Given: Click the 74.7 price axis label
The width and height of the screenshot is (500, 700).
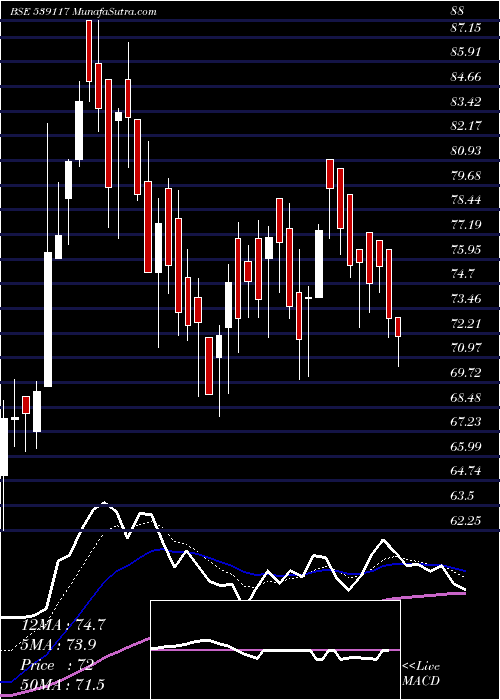Looking at the screenshot, I should point(462,274).
